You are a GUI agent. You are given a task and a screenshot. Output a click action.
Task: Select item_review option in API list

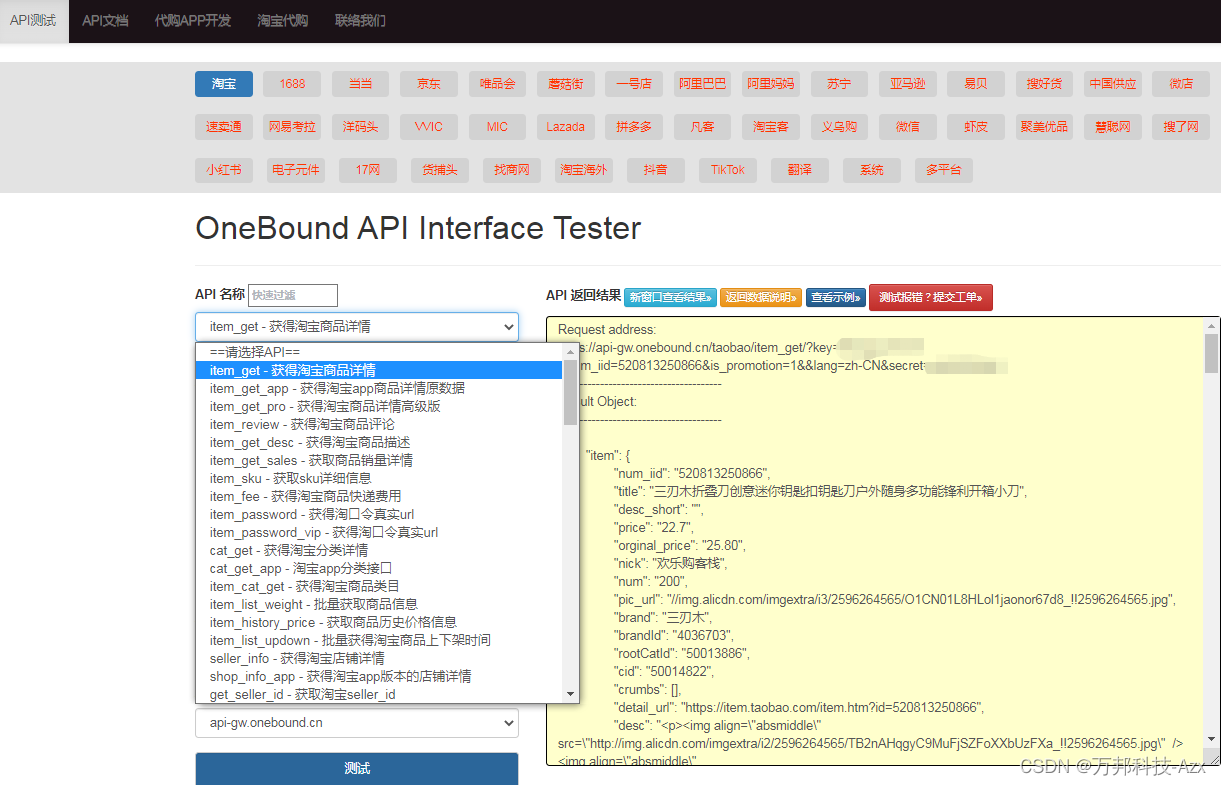click(x=380, y=424)
